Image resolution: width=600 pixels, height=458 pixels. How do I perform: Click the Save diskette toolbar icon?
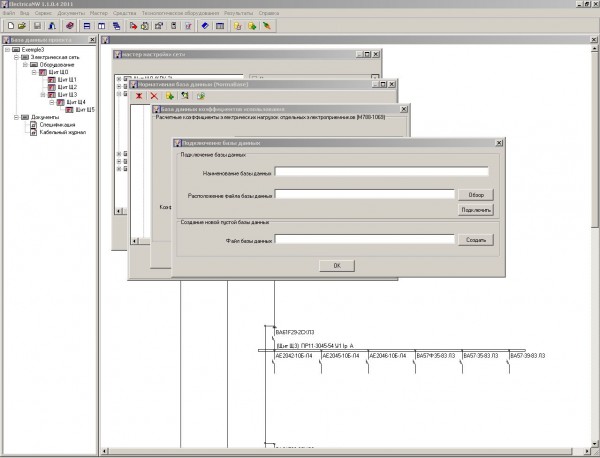pos(37,24)
